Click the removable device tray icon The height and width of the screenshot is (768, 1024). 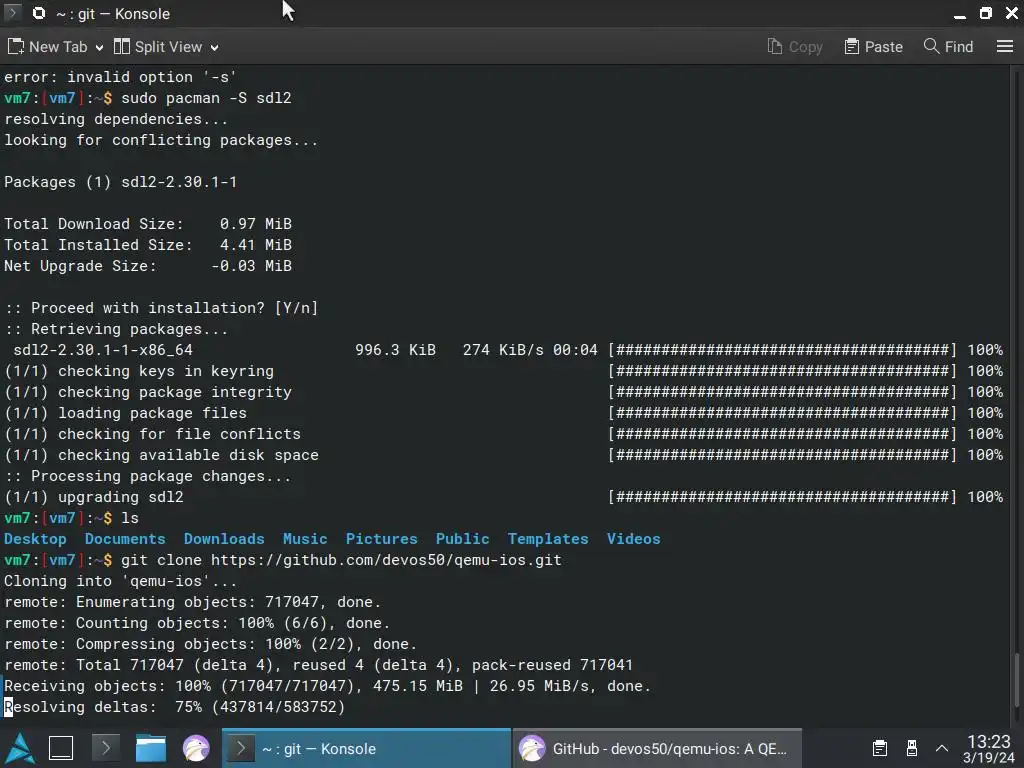coord(912,748)
